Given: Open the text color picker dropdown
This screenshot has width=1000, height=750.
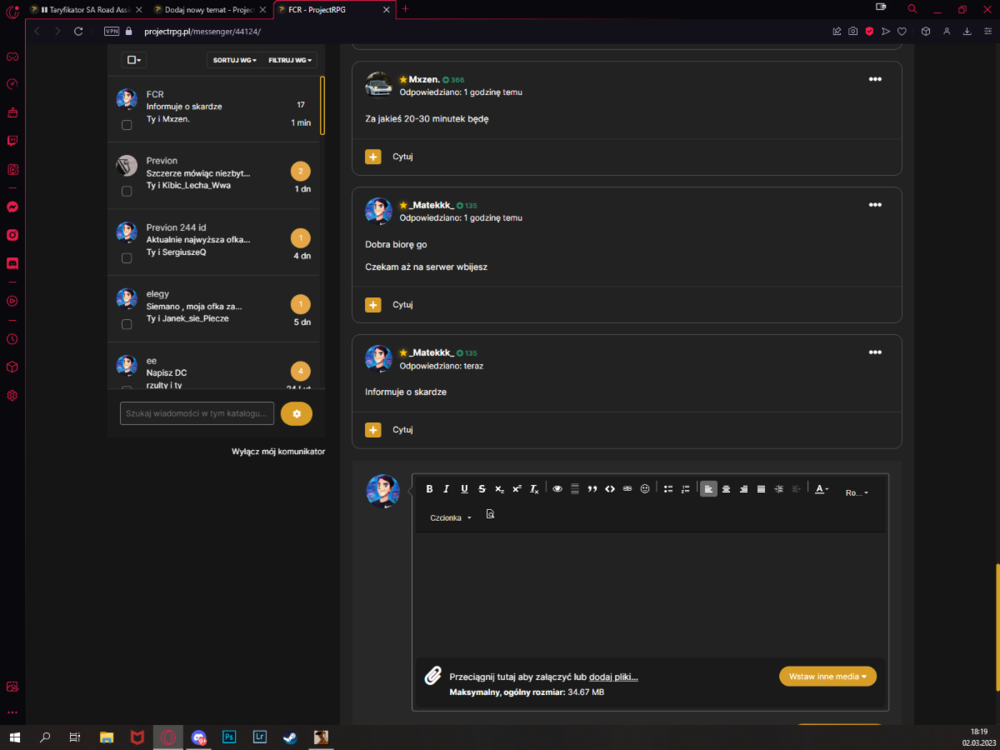Looking at the screenshot, I should point(821,489).
